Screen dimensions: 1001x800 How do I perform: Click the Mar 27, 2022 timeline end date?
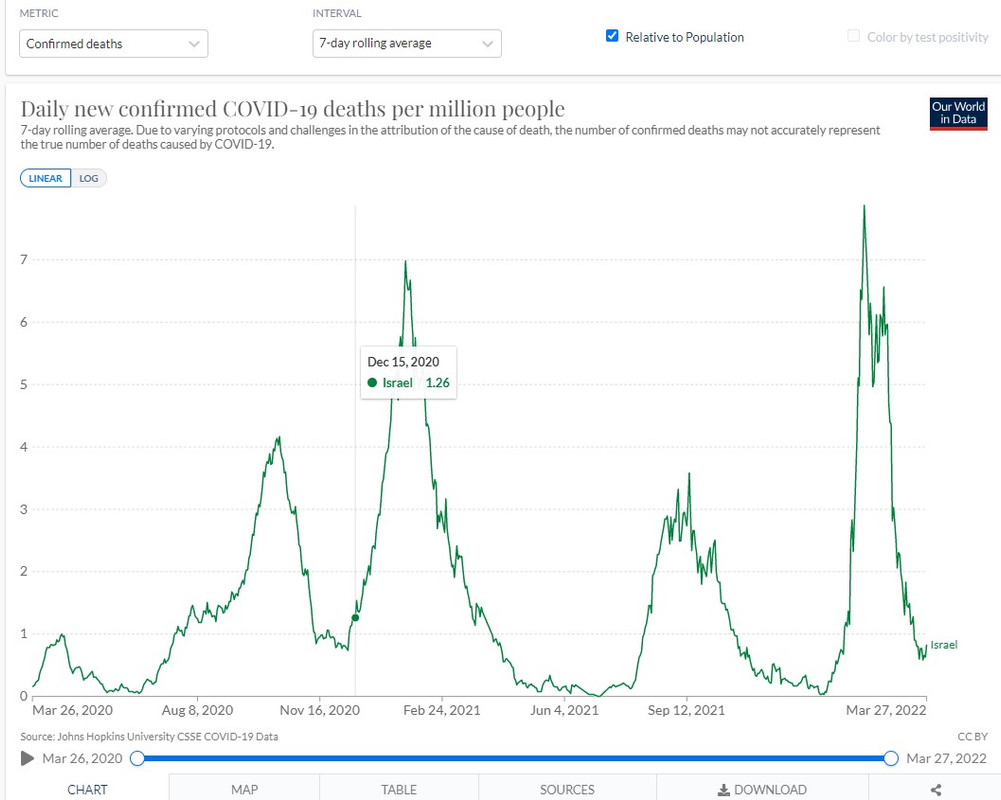(946, 758)
